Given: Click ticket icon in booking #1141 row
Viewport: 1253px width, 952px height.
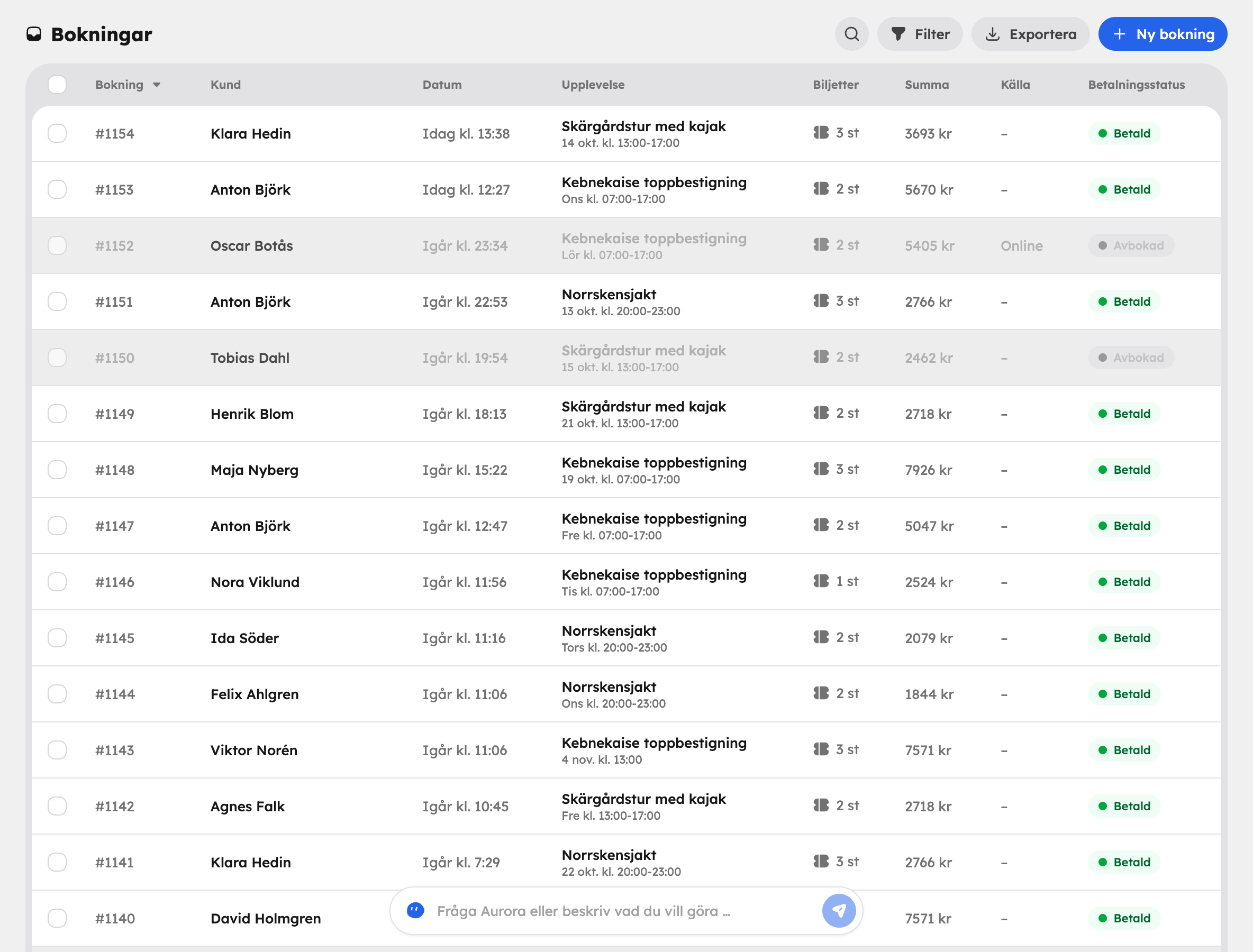Looking at the screenshot, I should (x=821, y=862).
